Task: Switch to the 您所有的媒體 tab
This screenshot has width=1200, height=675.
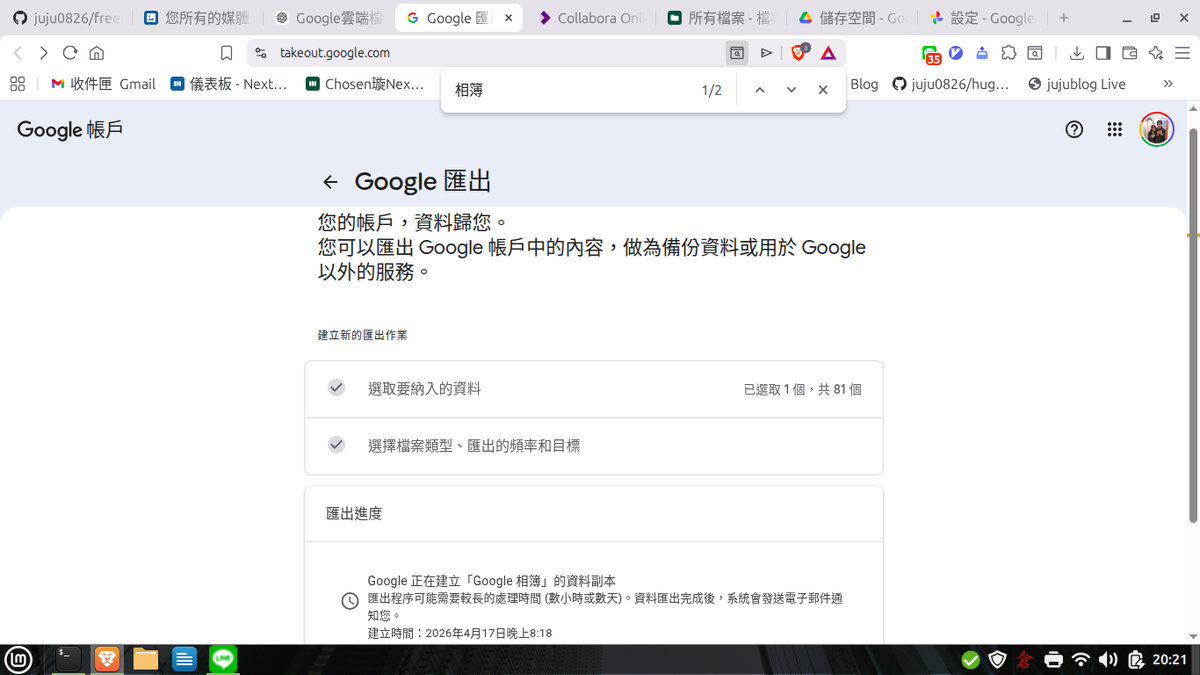Action: (196, 18)
